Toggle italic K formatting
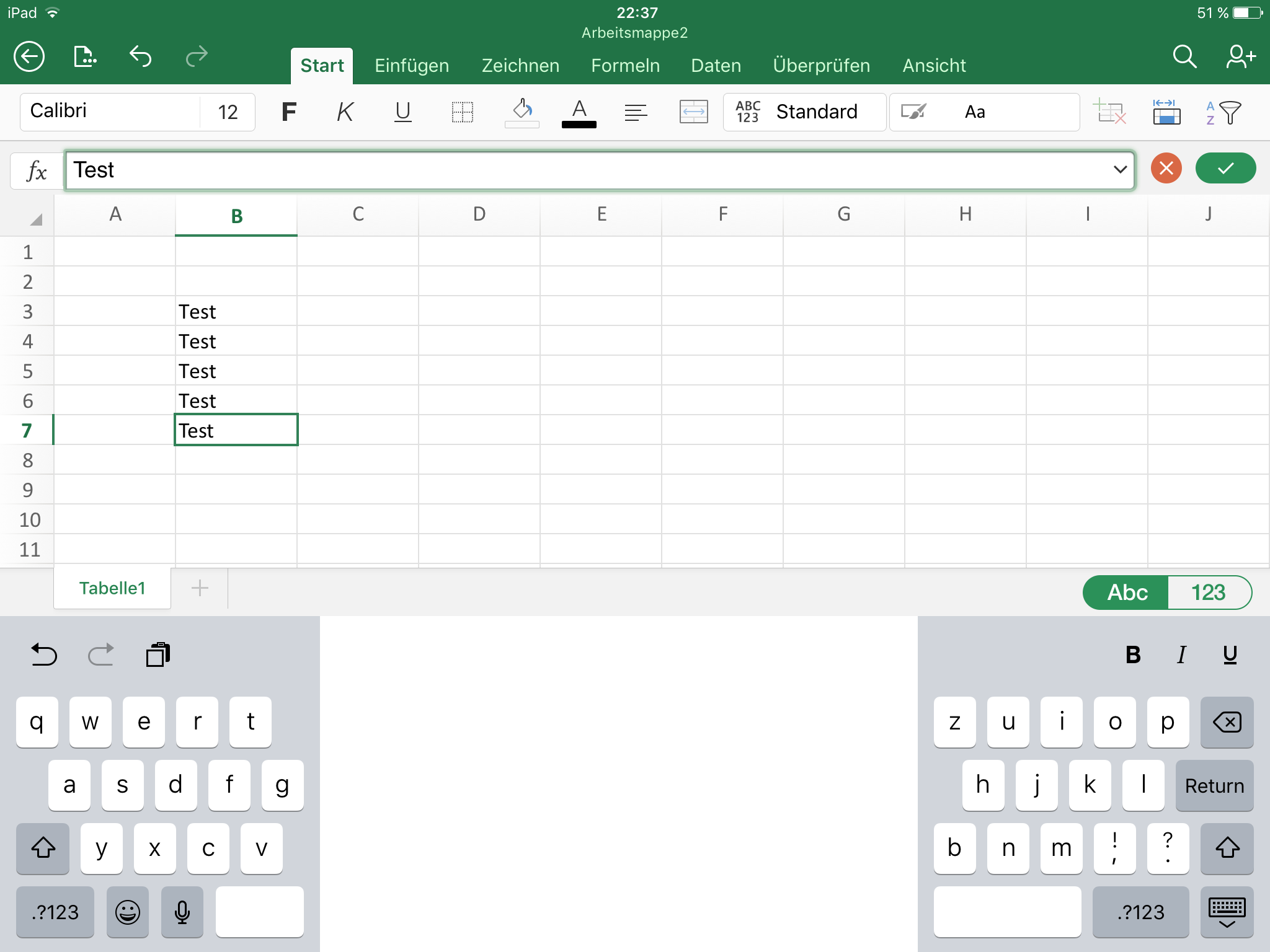 click(x=345, y=112)
